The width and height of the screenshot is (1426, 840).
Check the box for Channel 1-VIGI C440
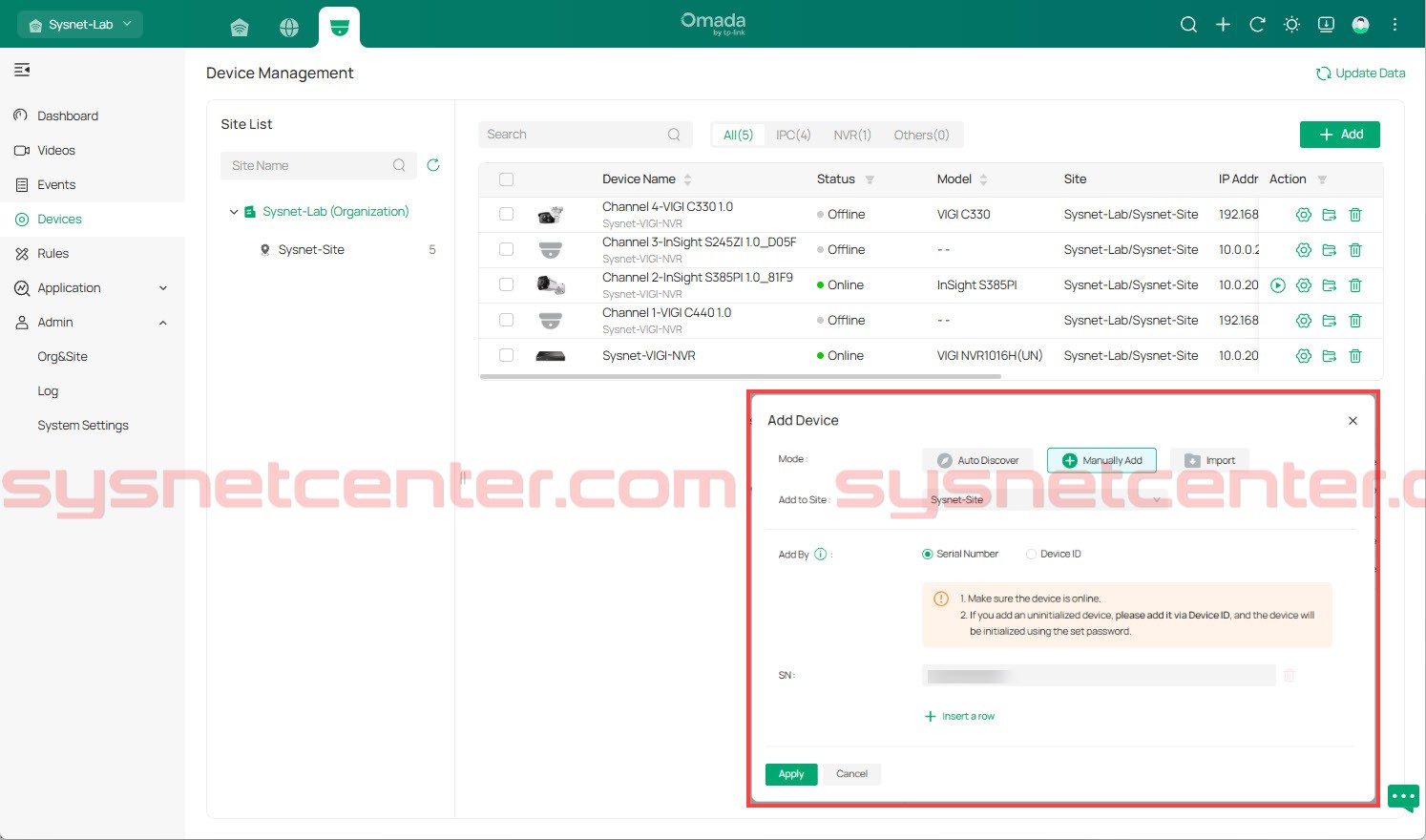(x=507, y=321)
